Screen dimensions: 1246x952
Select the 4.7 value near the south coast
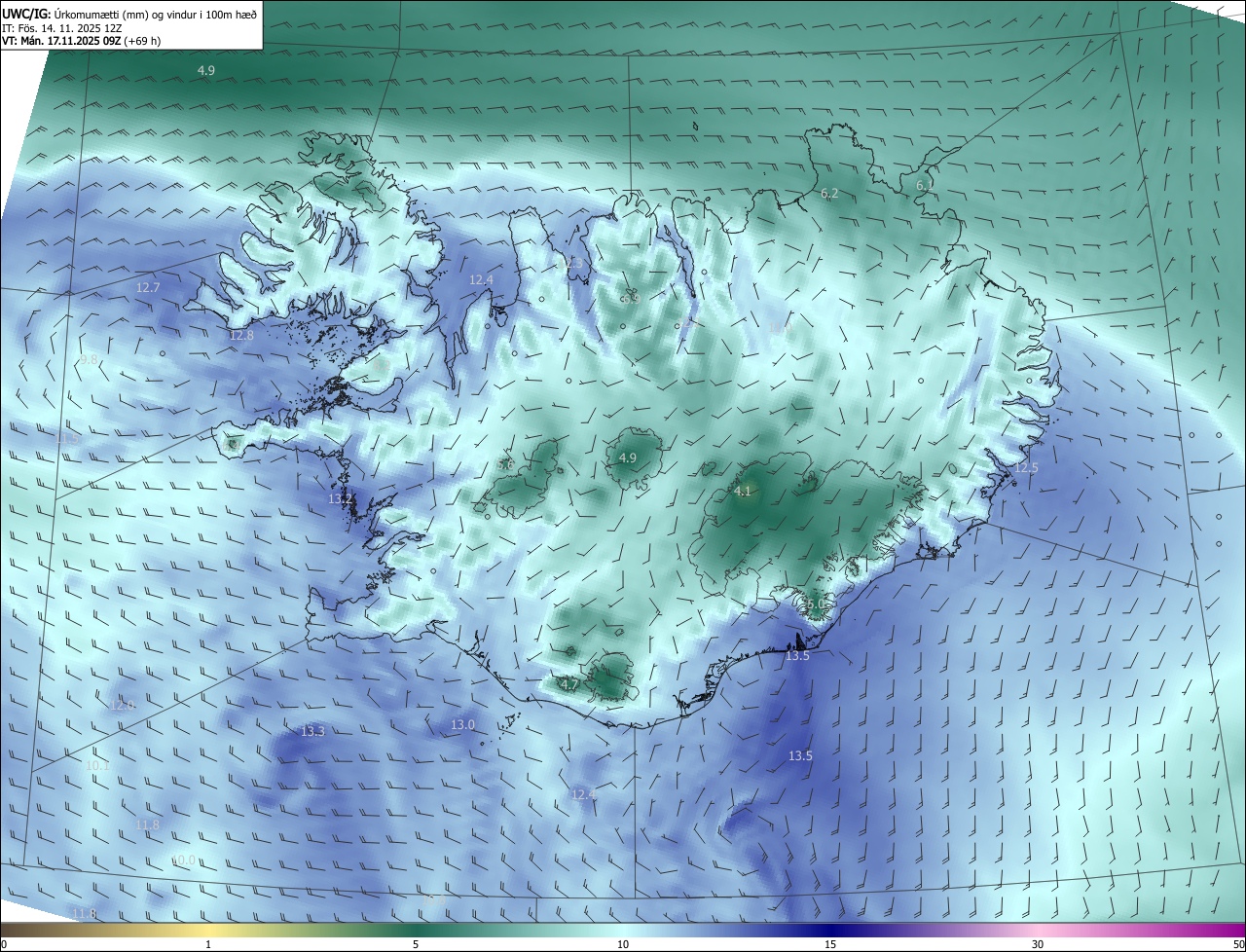570,684
